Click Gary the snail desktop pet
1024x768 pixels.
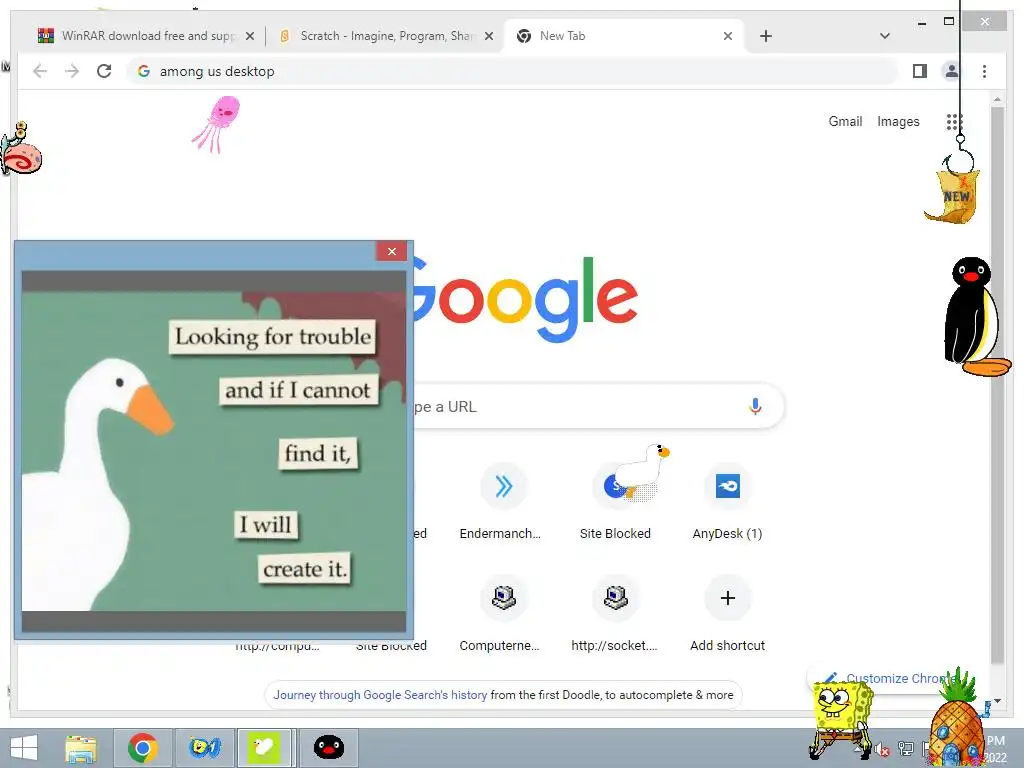21,149
